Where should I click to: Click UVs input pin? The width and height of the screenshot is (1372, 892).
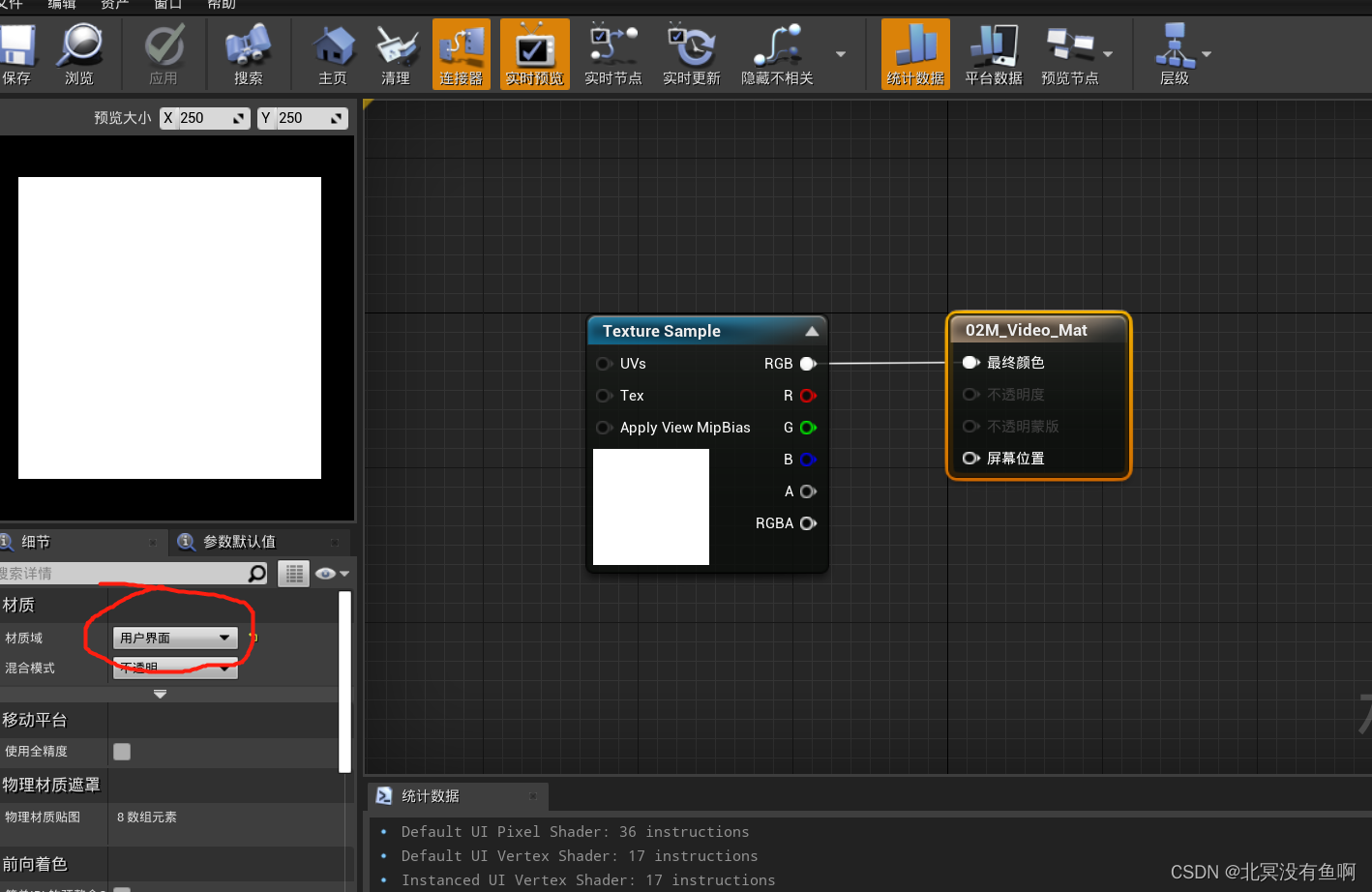604,364
